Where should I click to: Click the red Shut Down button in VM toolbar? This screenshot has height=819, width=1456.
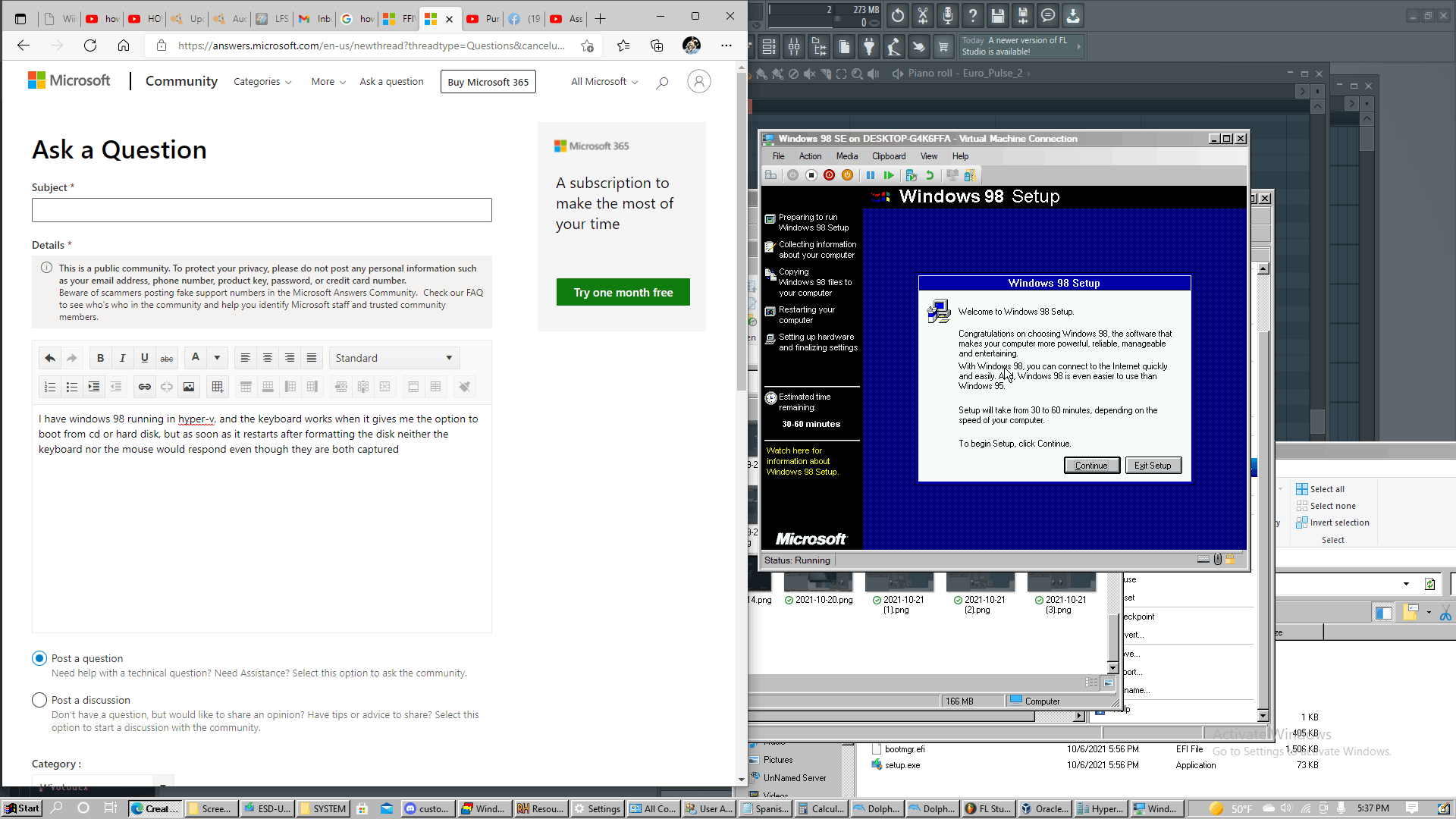pos(829,175)
